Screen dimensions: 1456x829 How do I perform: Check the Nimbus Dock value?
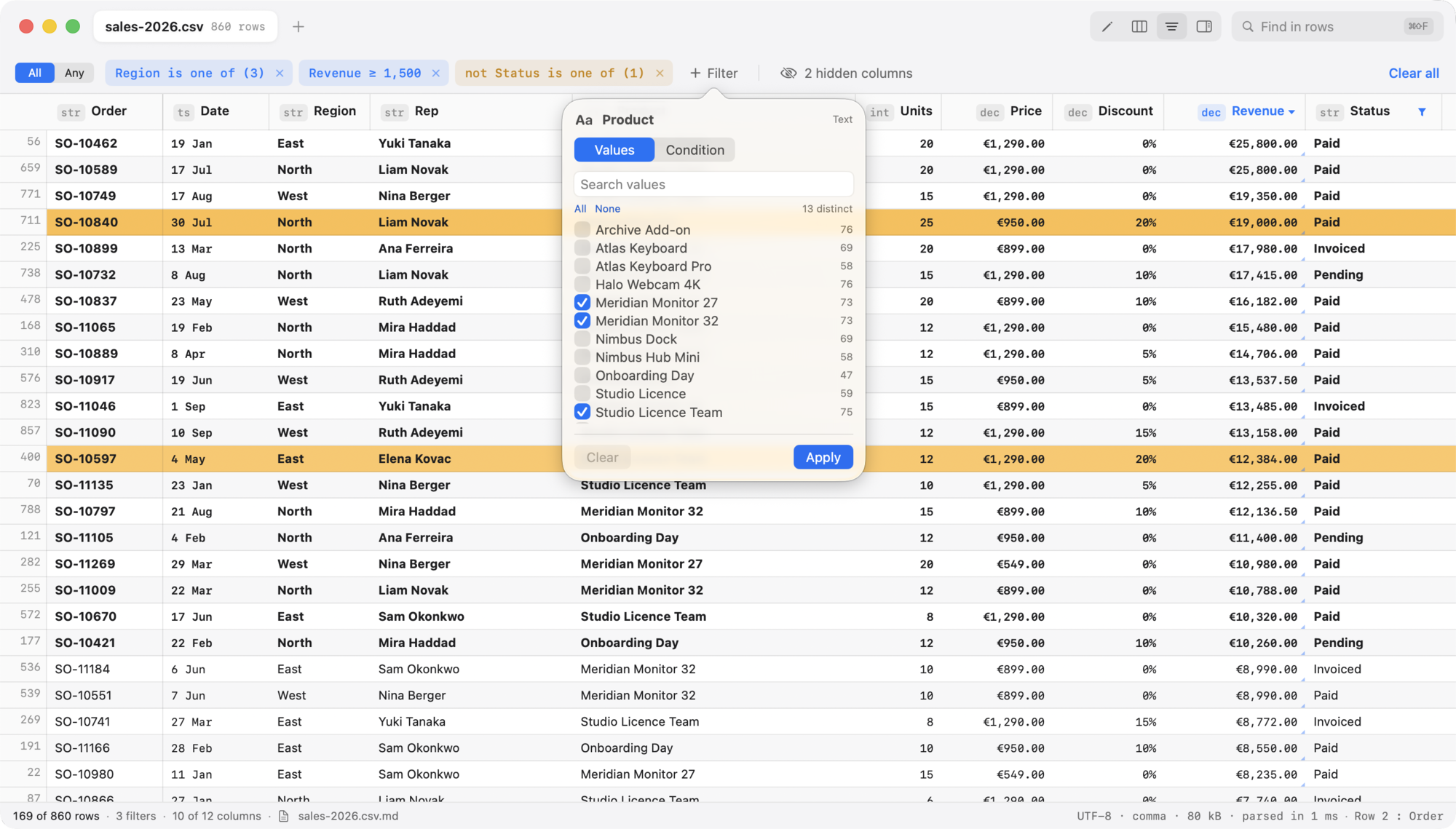click(582, 338)
